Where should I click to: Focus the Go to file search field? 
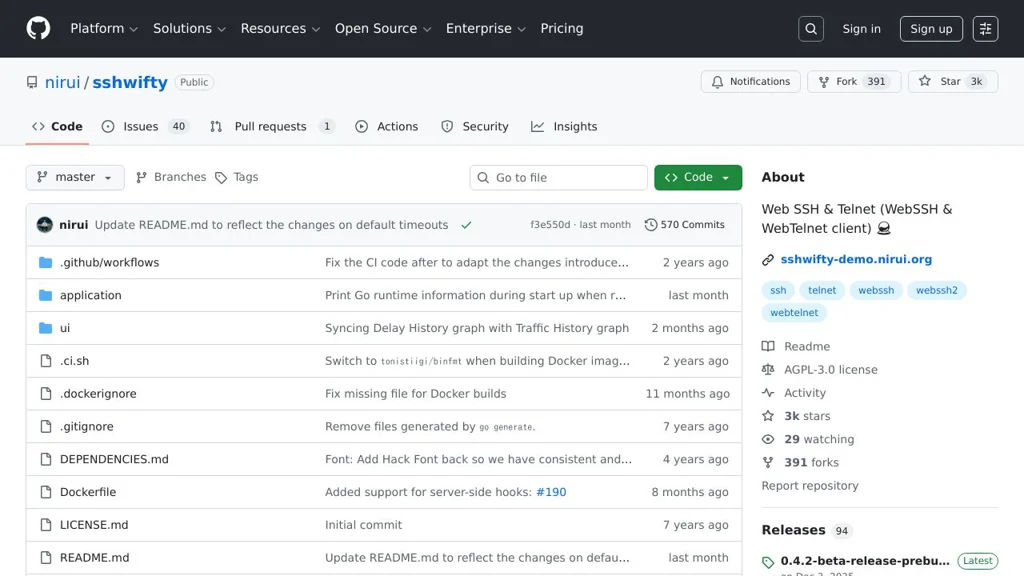(x=558, y=178)
